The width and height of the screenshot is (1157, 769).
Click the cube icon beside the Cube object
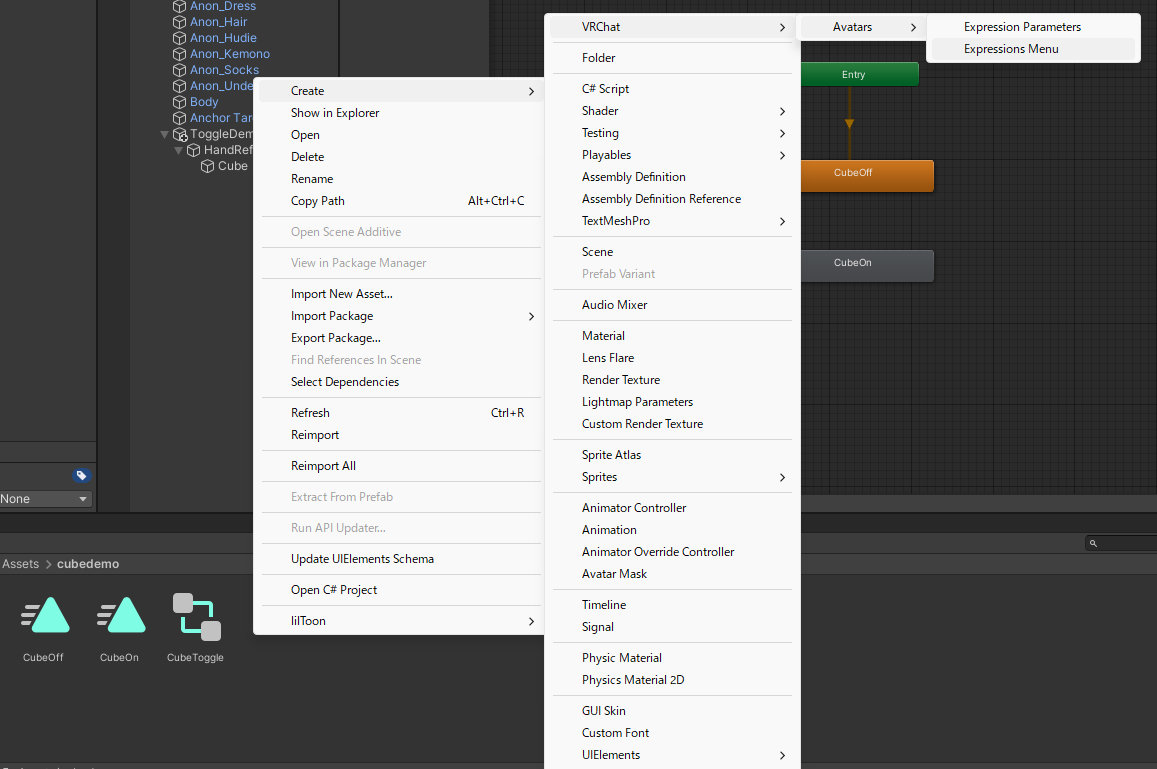207,166
